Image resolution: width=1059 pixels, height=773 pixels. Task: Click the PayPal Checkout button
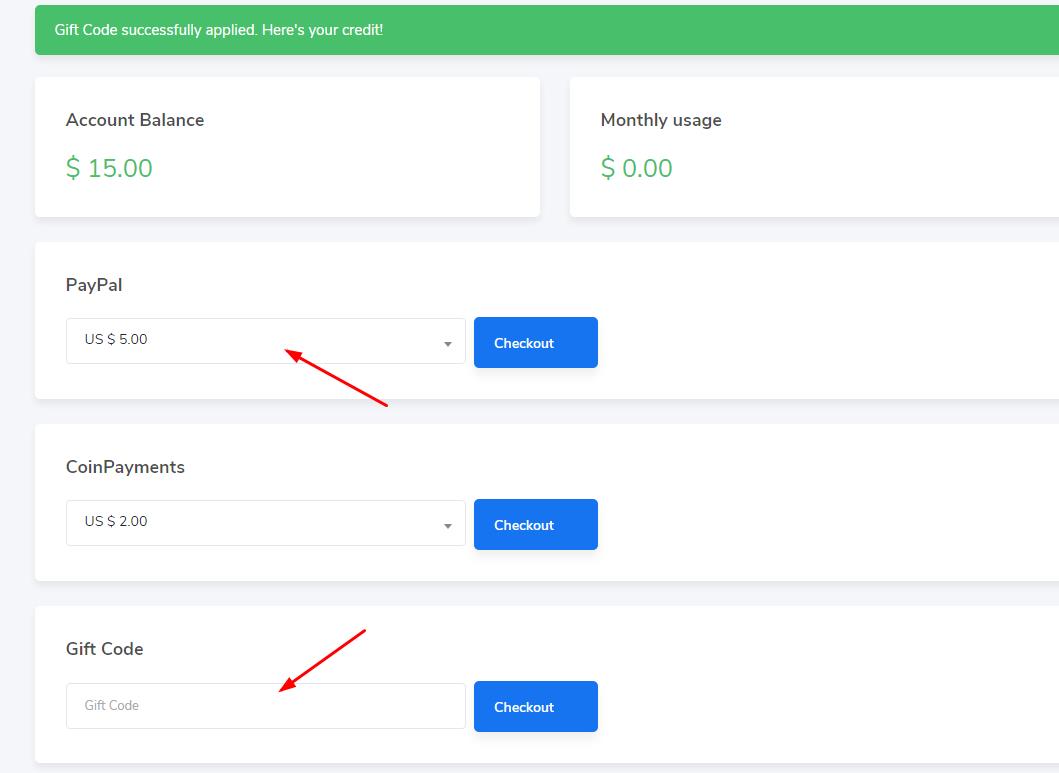click(x=536, y=342)
